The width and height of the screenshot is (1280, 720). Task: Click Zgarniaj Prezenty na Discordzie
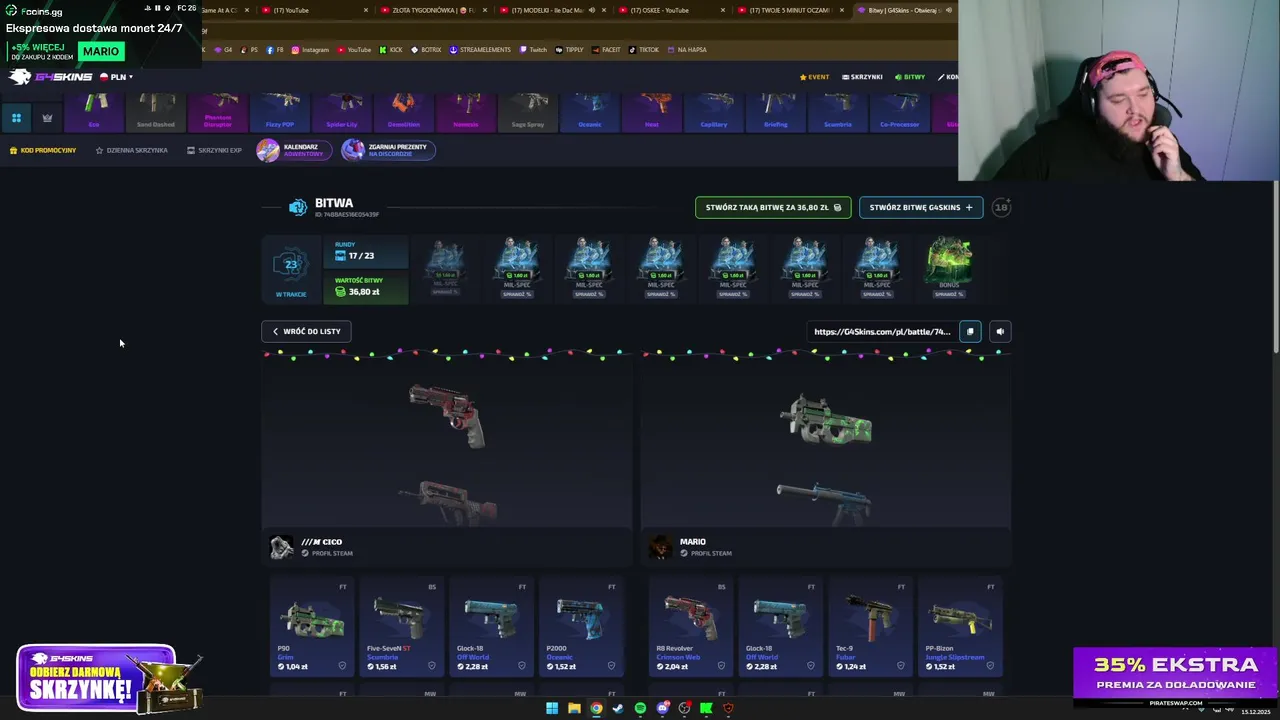[x=388, y=150]
